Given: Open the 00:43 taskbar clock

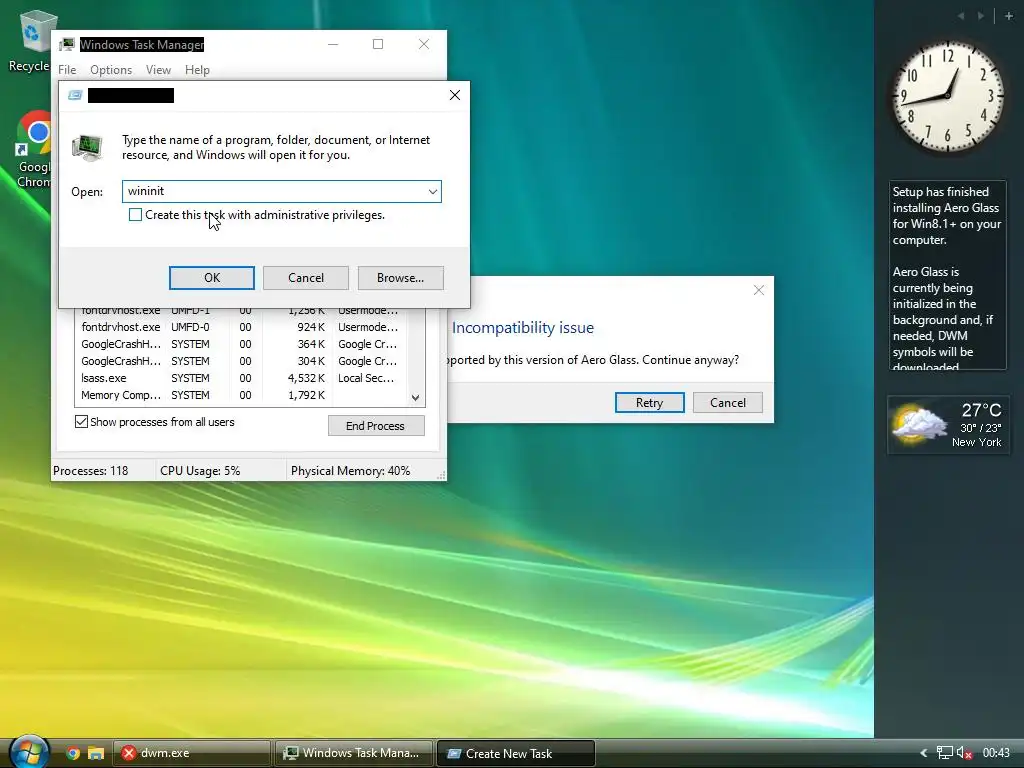Looking at the screenshot, I should point(996,753).
